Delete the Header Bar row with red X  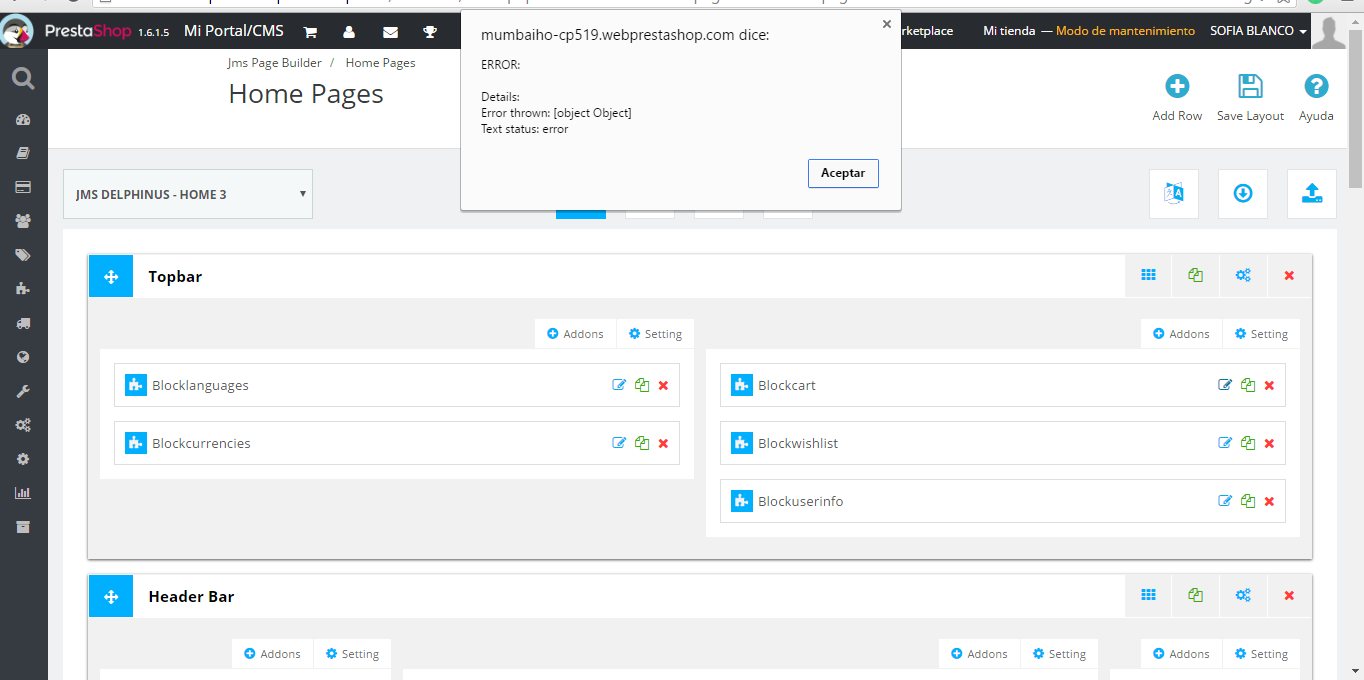coord(1289,596)
